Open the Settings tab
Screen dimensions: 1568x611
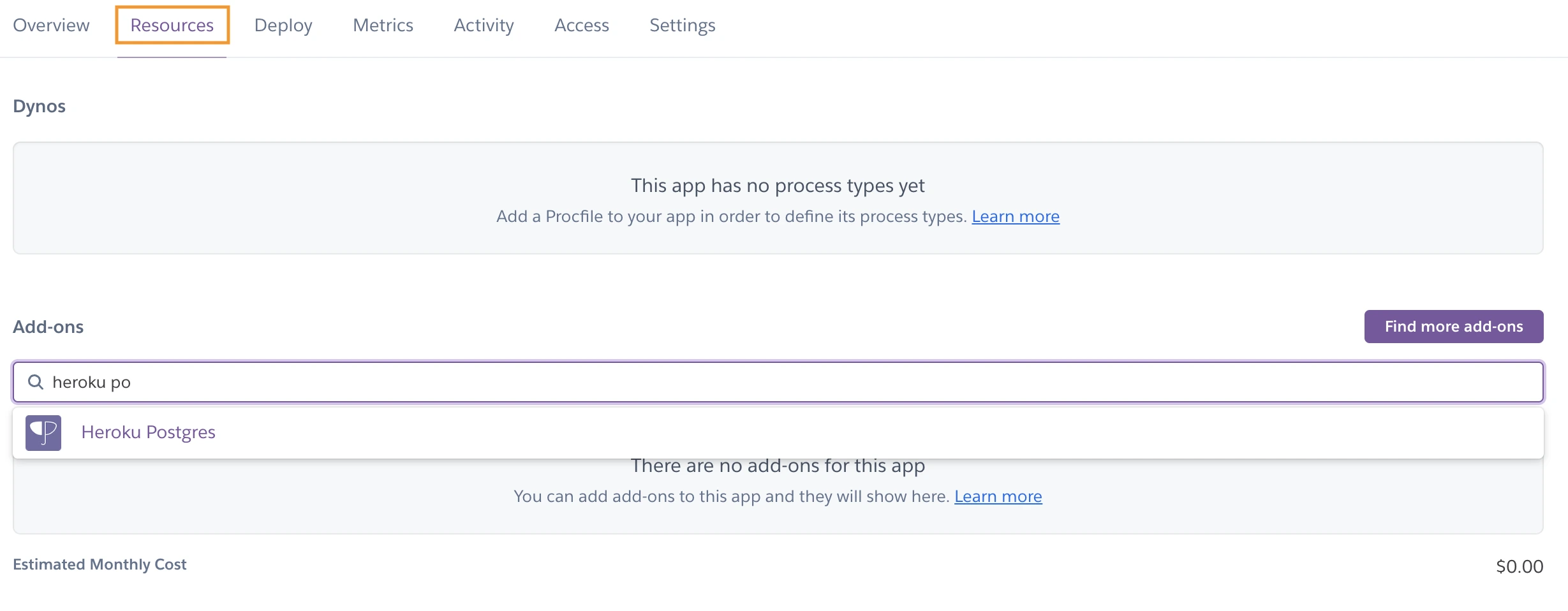click(682, 25)
